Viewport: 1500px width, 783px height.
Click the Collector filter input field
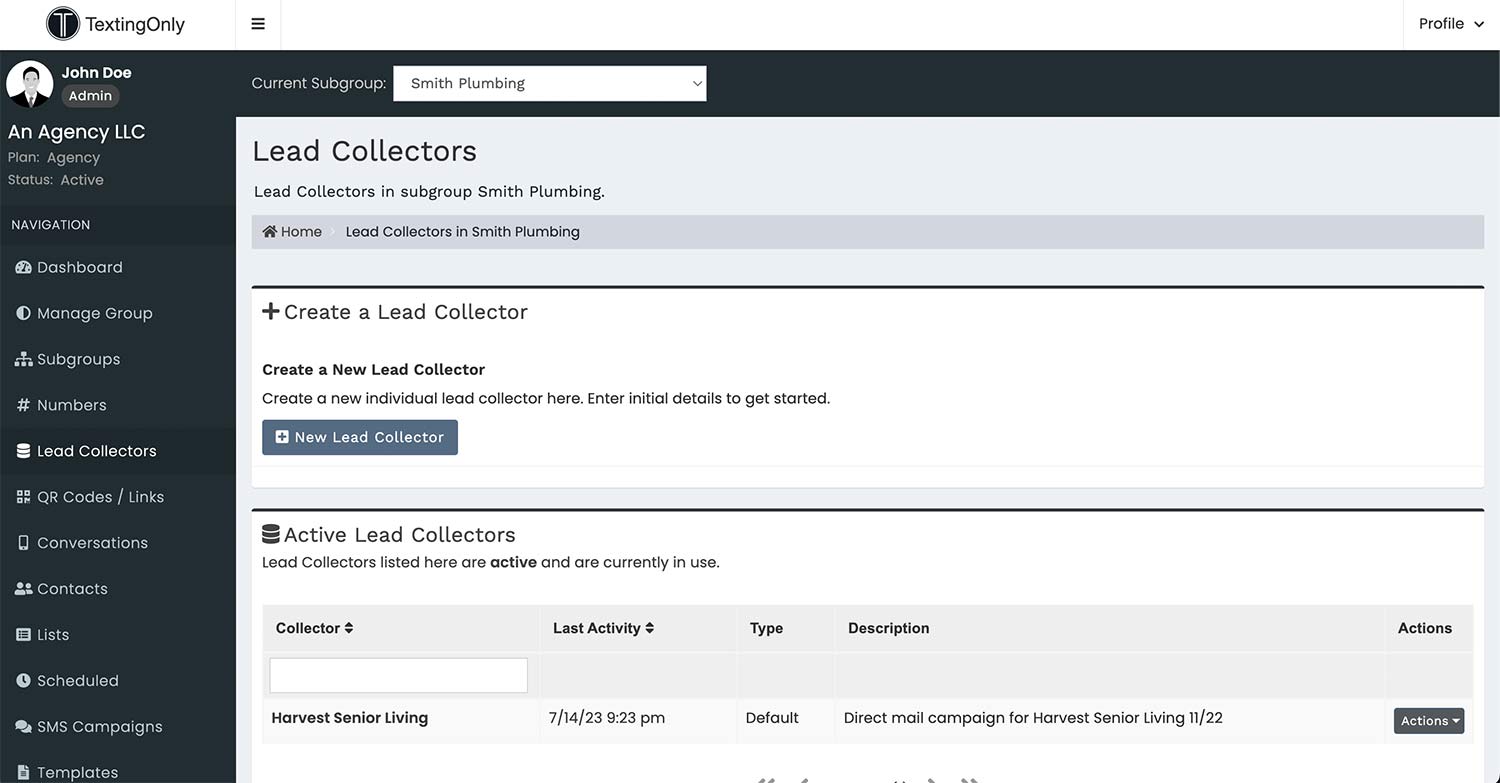pyautogui.click(x=397, y=675)
